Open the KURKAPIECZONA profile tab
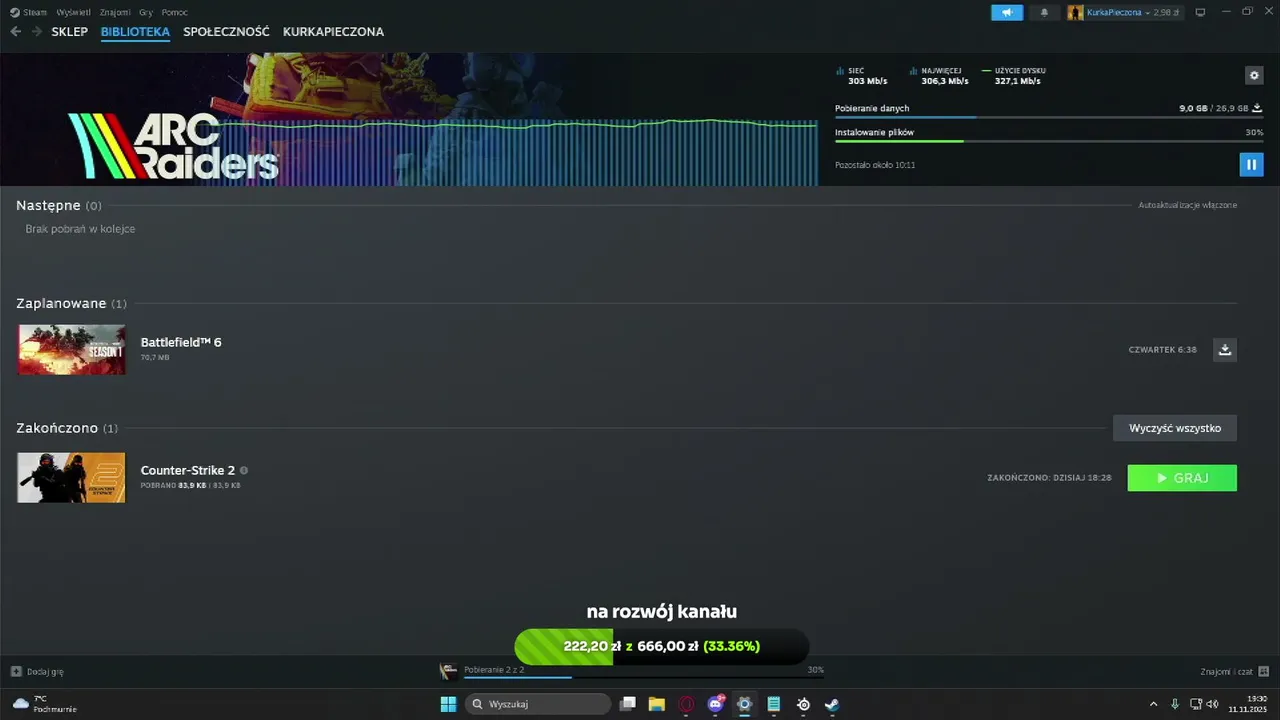 [333, 32]
